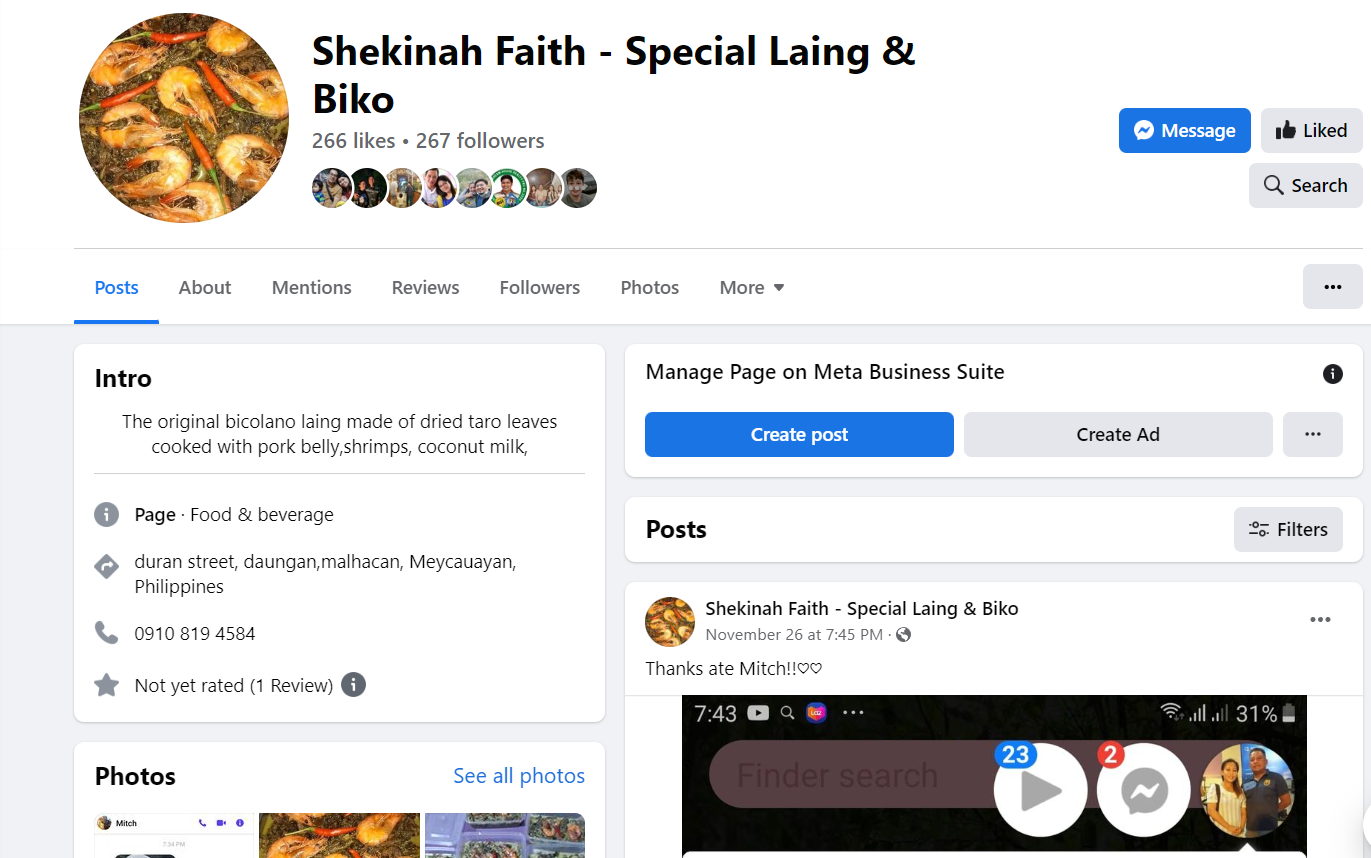Click the Create Ad button

point(1117,434)
